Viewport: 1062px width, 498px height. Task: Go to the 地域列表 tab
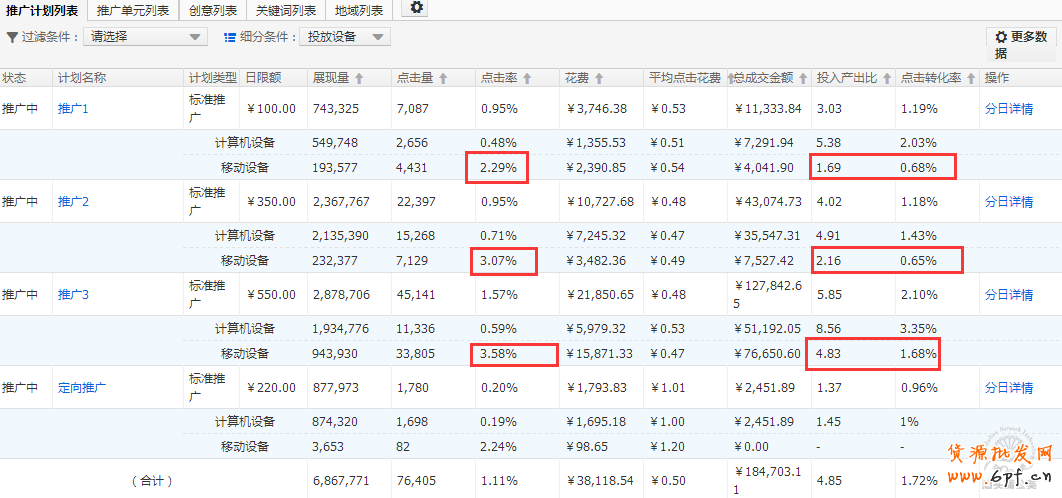[x=359, y=10]
